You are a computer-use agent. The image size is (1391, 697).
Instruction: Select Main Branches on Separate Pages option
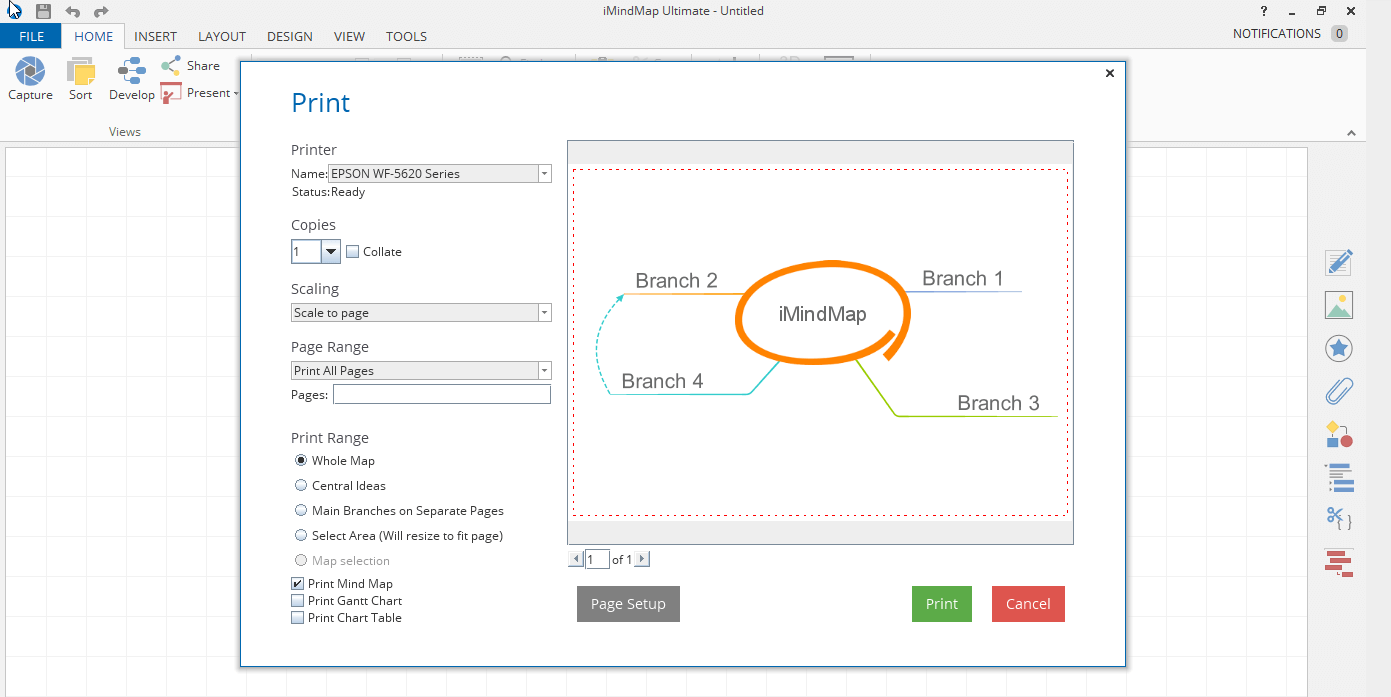[301, 511]
